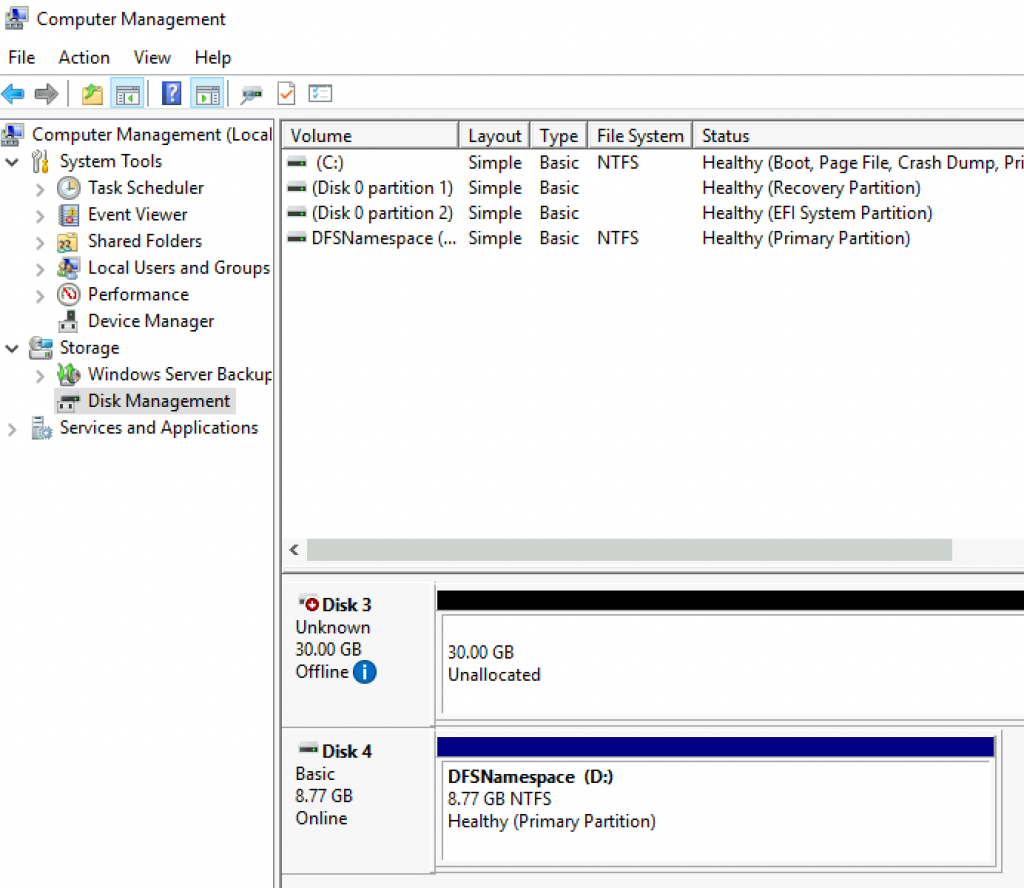The height and width of the screenshot is (888, 1024).
Task: Click the checkmark page toolbar icon
Action: tap(287, 94)
